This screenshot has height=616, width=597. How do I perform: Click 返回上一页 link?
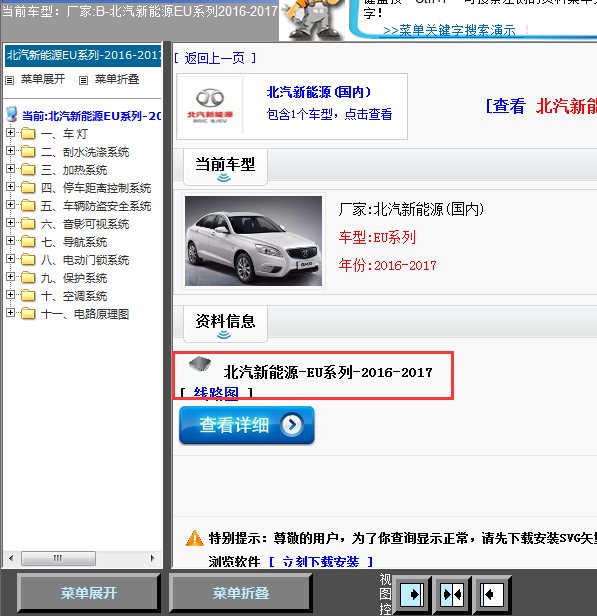click(214, 59)
